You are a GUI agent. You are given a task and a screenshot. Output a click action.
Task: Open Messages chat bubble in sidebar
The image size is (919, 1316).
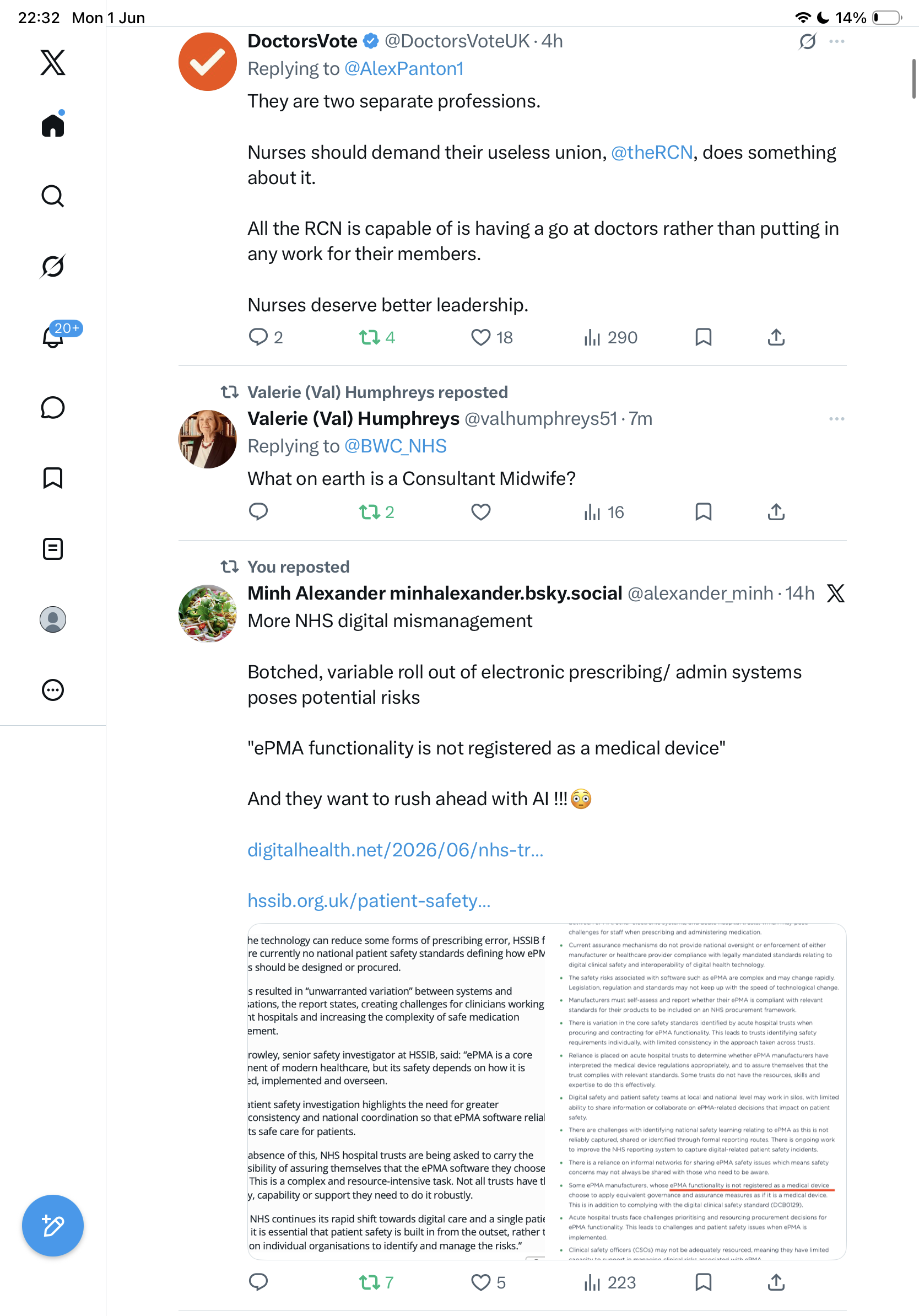pos(53,407)
